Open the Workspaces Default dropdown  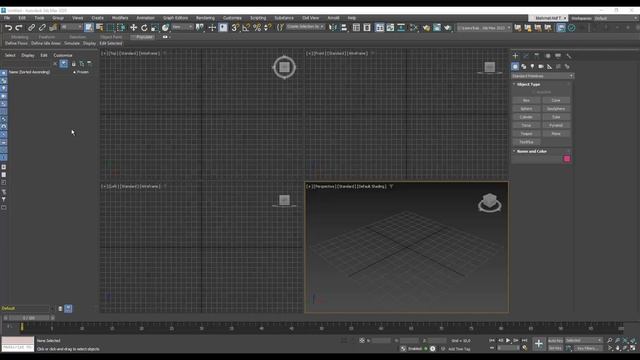pos(615,18)
